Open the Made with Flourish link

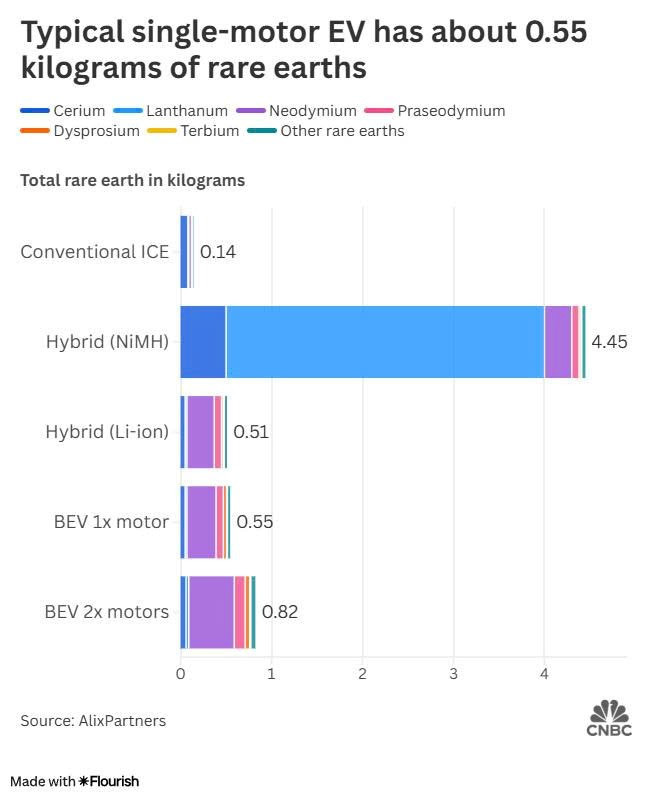[x=75, y=782]
